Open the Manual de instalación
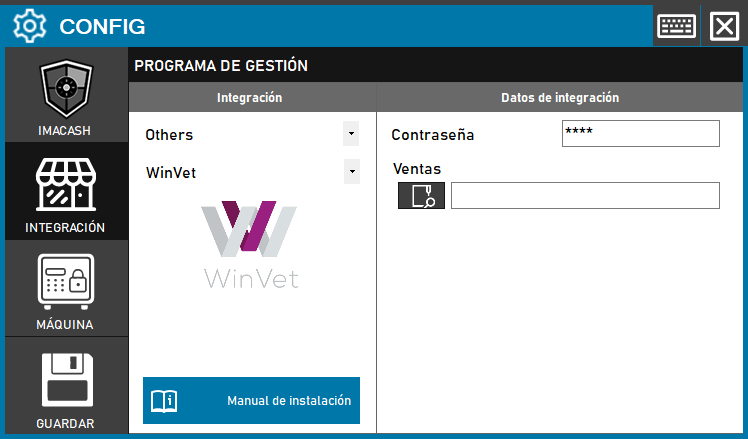The image size is (748, 439). [x=251, y=401]
